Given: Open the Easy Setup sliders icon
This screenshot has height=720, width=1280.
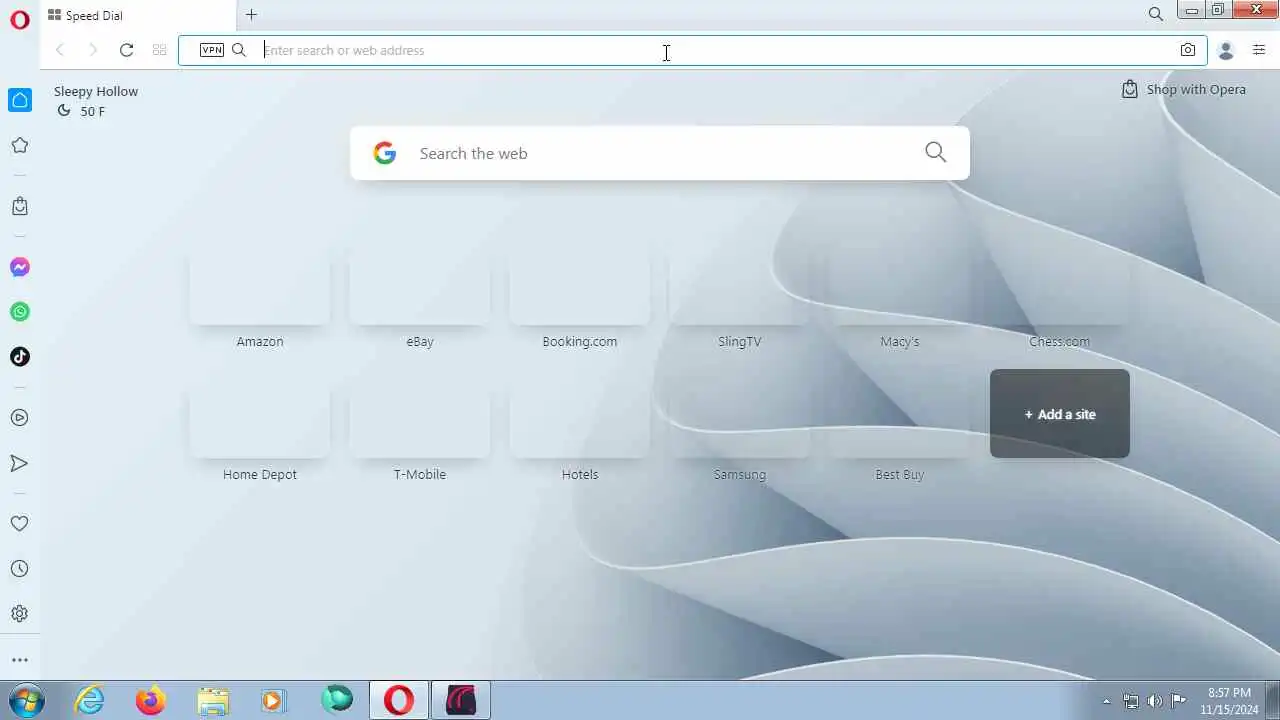Looking at the screenshot, I should (x=1259, y=50).
